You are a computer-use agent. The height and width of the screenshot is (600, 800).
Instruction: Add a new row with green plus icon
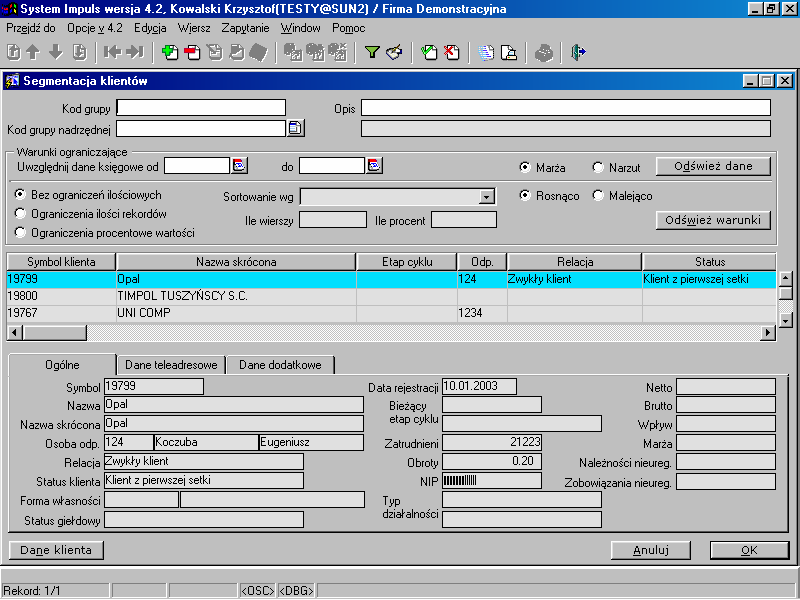tap(169, 52)
